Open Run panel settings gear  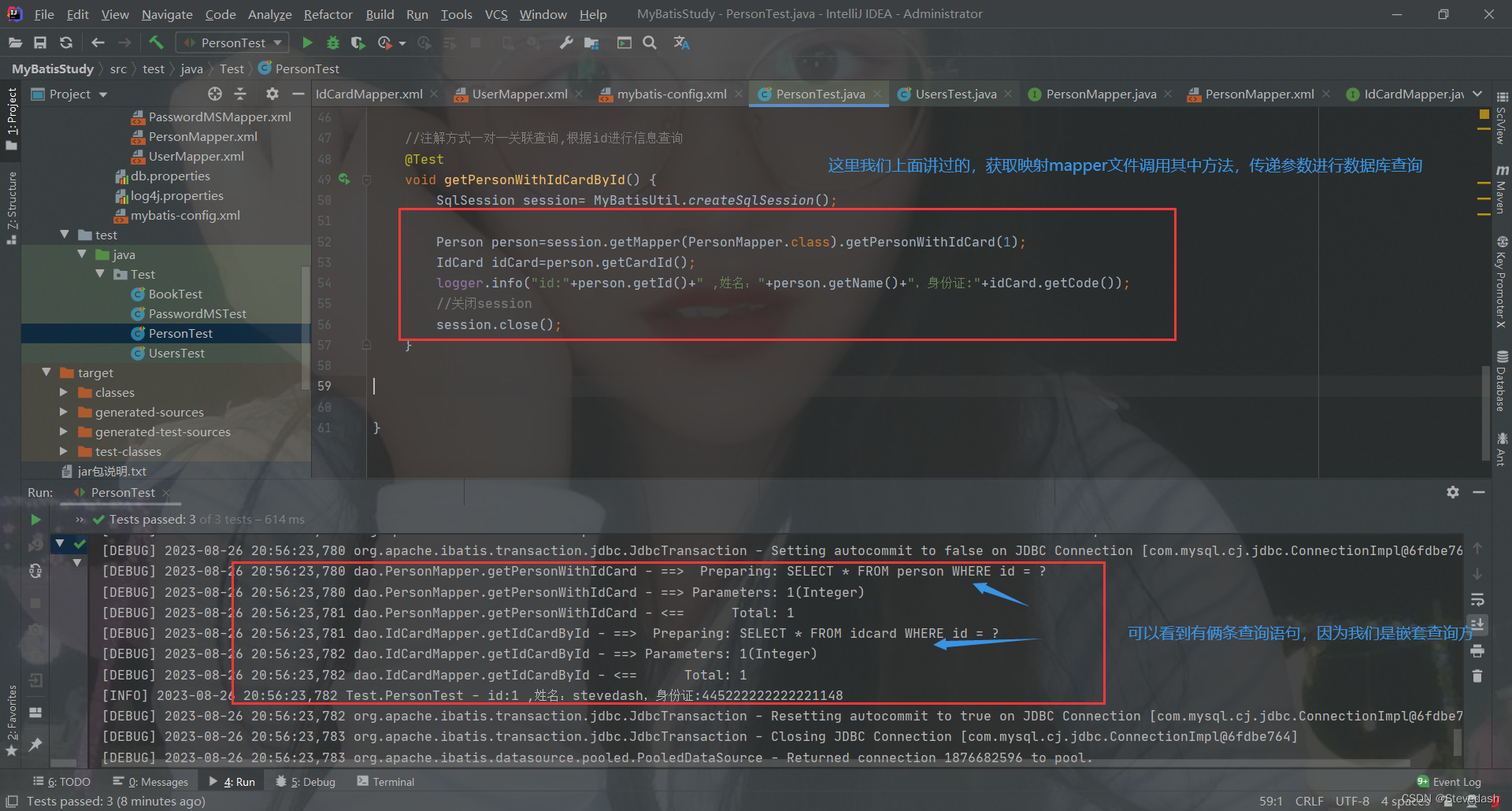click(1453, 492)
